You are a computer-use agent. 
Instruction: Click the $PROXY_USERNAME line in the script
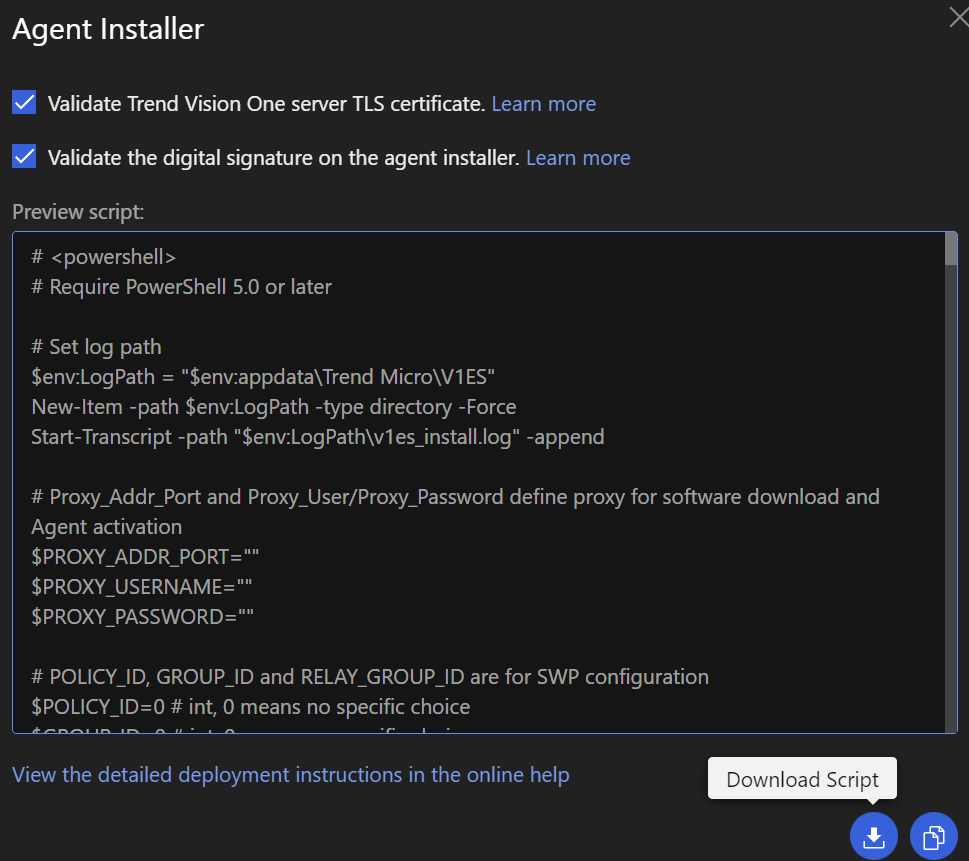[x=138, y=587]
